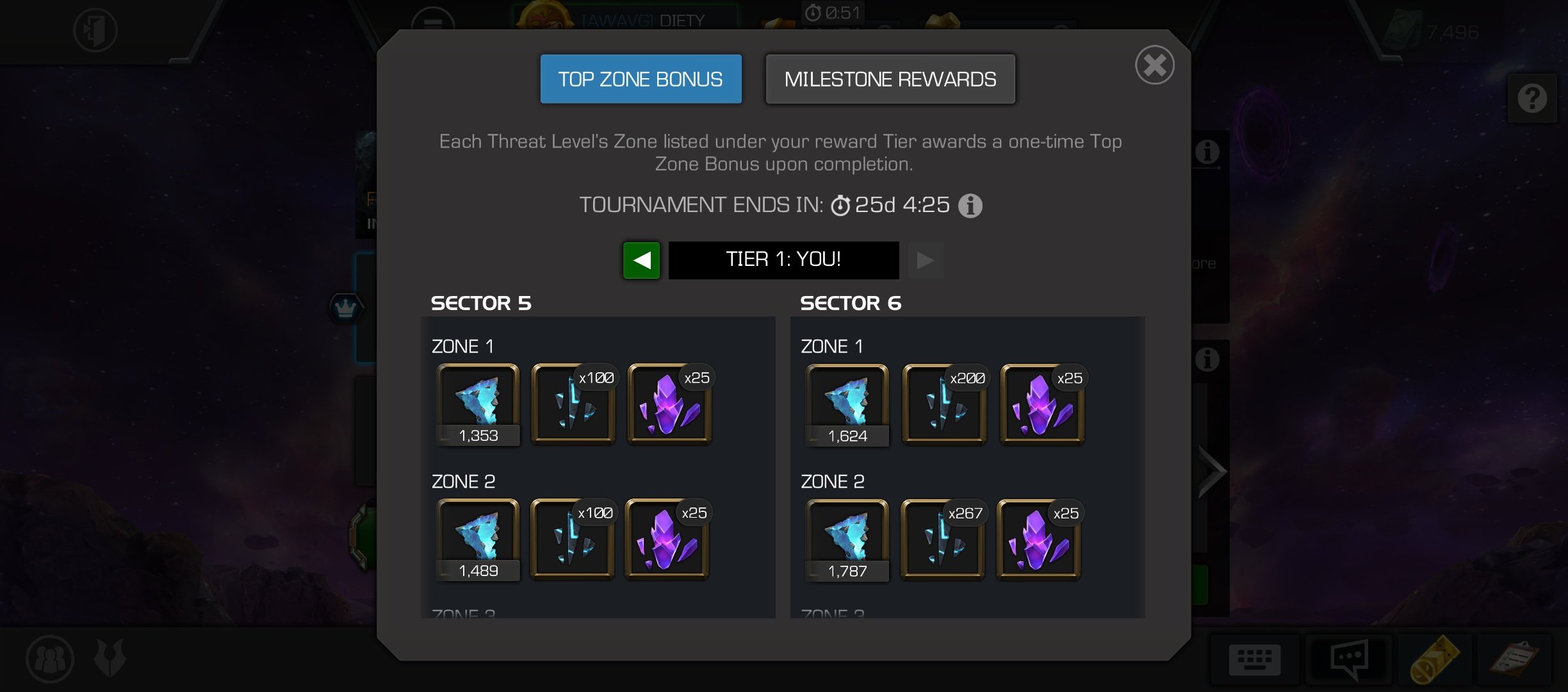Go to previous tier with green arrow
1568x692 pixels.
pyautogui.click(x=641, y=260)
